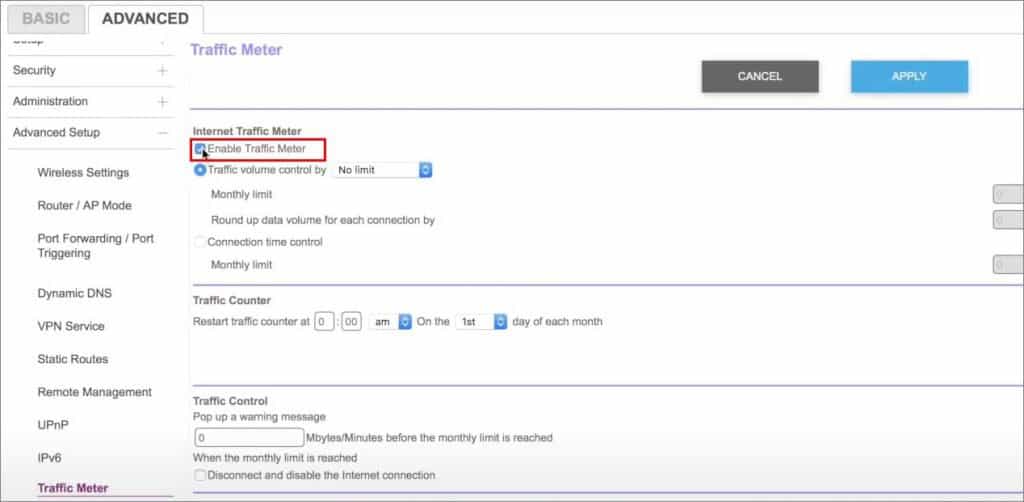Open the Advanced Setup menu item

point(56,133)
